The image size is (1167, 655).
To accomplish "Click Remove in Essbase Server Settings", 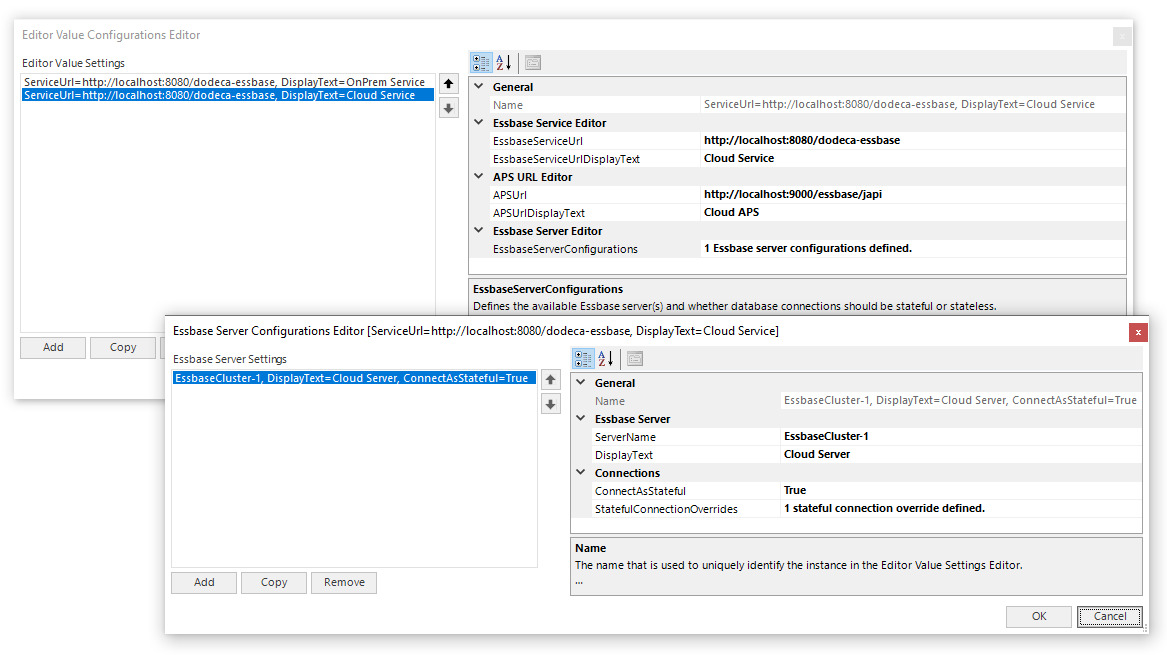I will click(344, 583).
